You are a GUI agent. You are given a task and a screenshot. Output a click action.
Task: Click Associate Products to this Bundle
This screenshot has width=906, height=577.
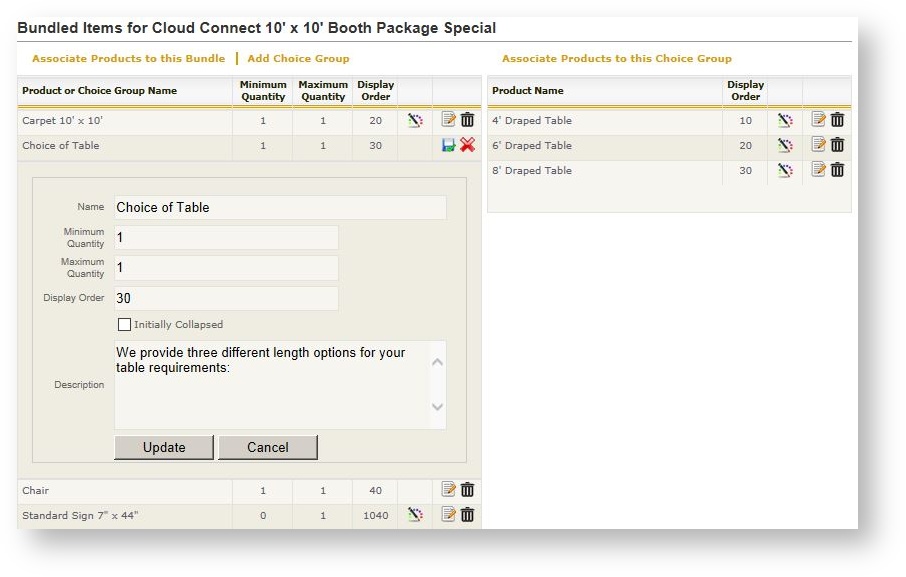[128, 58]
